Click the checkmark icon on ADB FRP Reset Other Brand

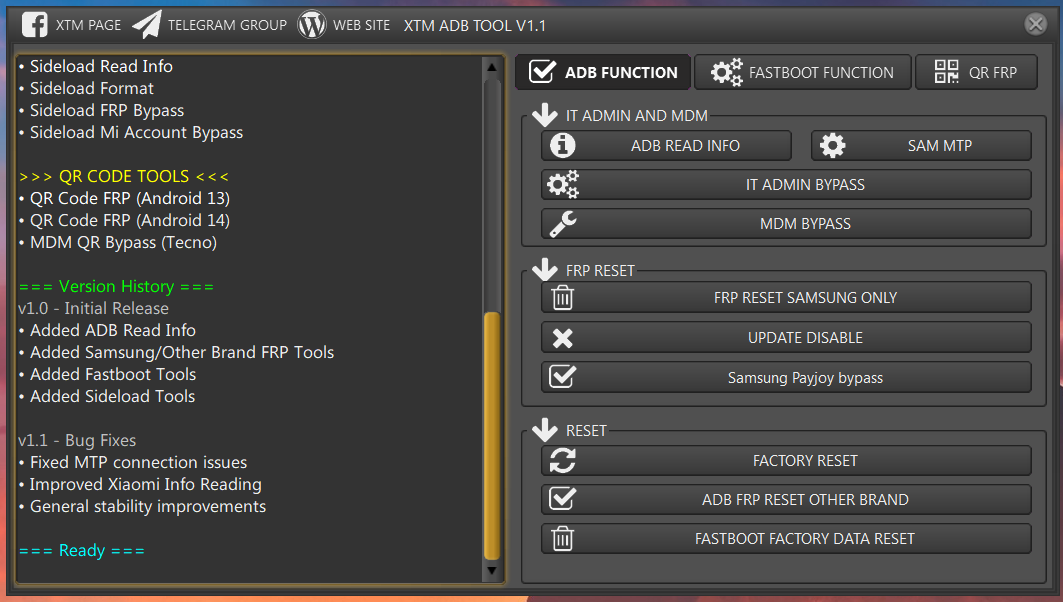coord(563,498)
